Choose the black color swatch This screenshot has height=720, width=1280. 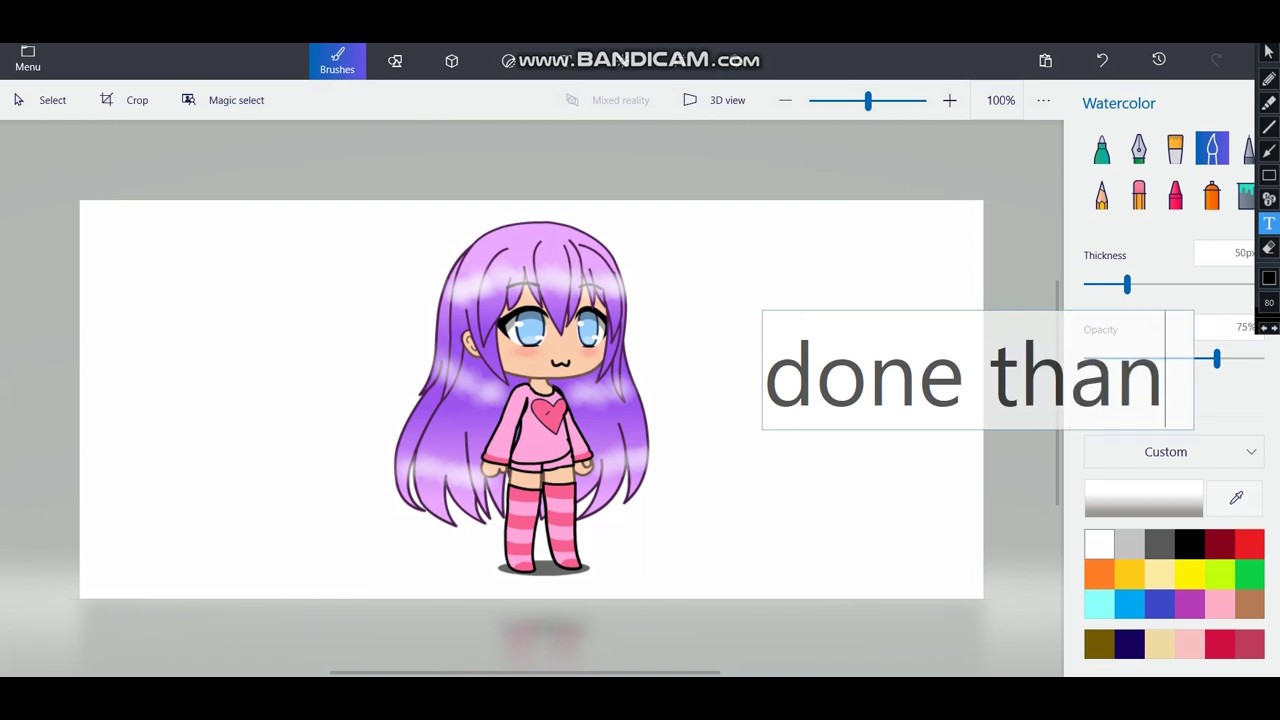pyautogui.click(x=1189, y=544)
